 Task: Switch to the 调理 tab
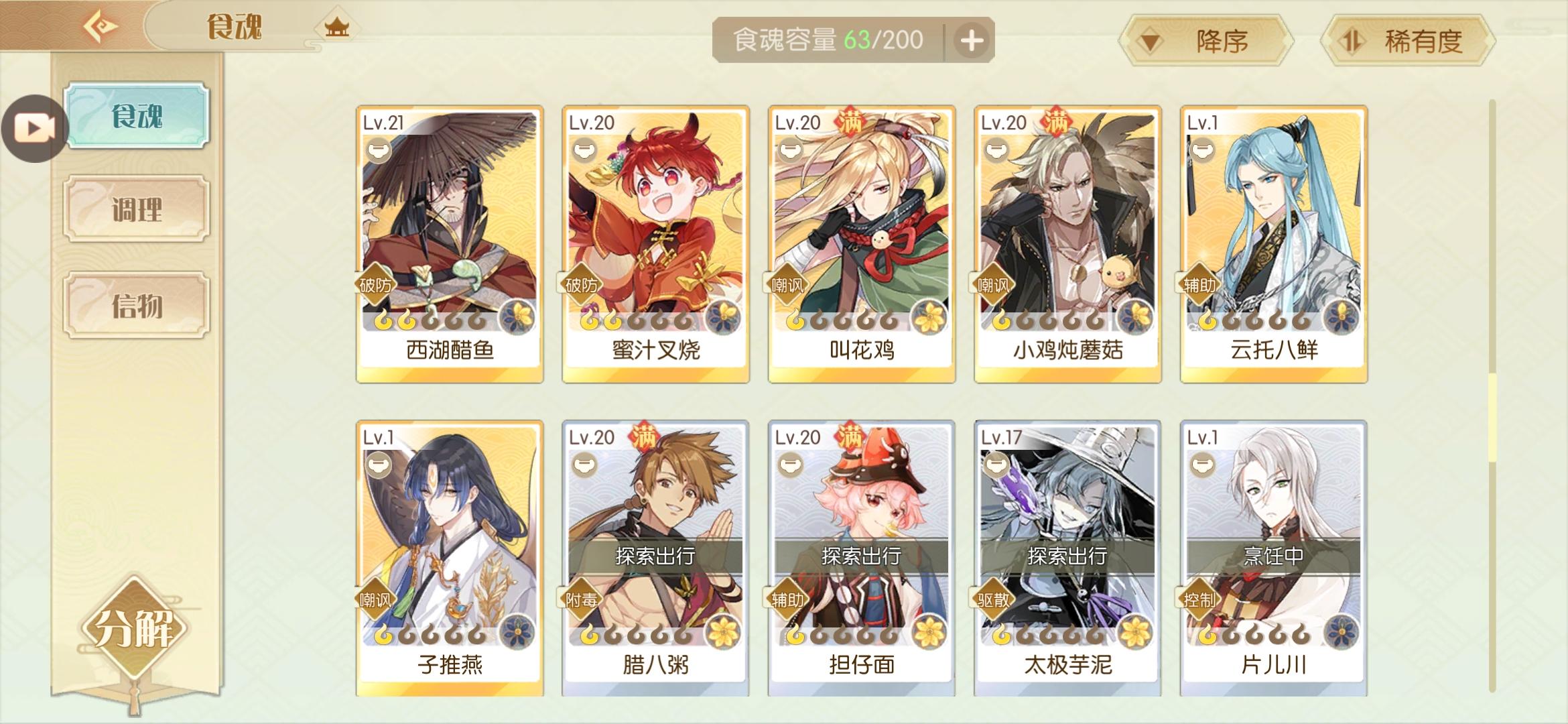(x=137, y=208)
